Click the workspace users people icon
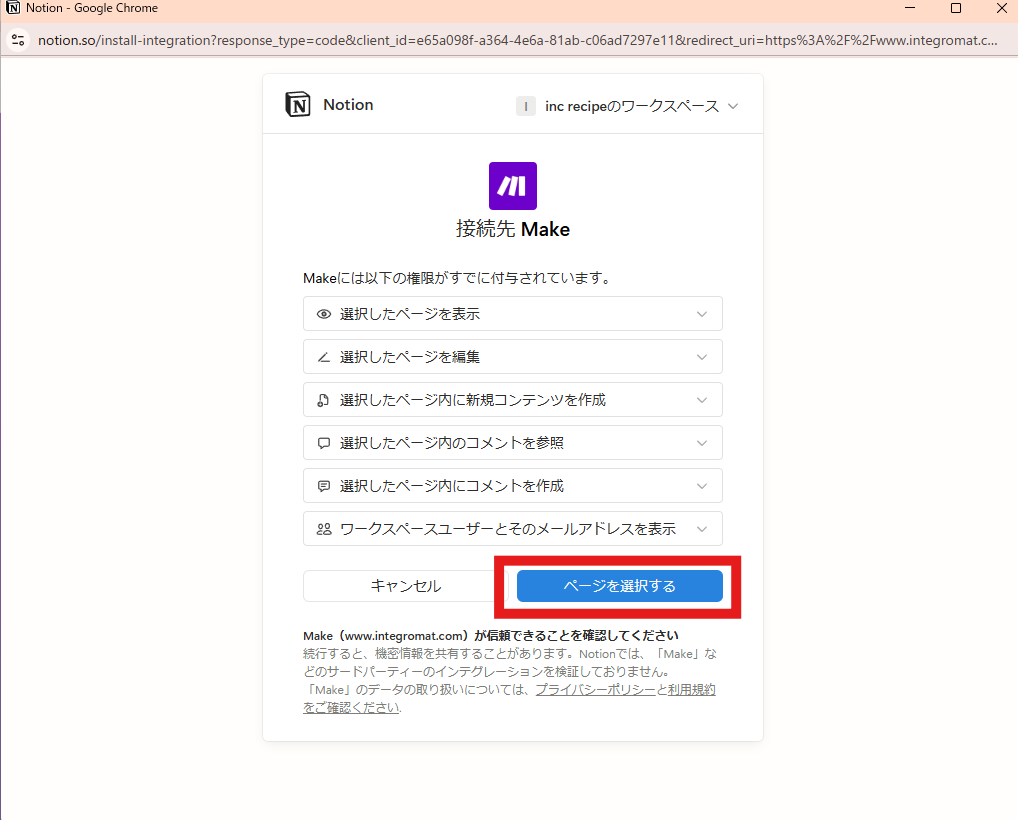The width and height of the screenshot is (1018, 820). tap(323, 529)
